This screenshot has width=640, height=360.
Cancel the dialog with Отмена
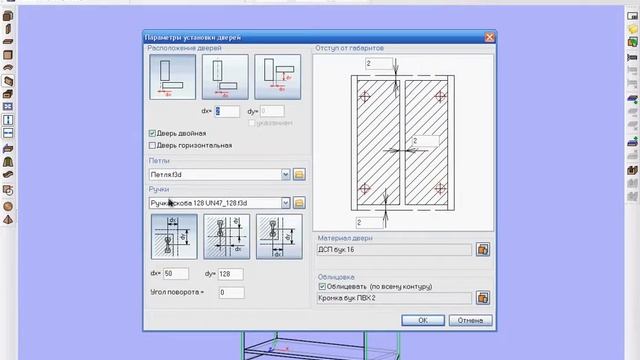click(x=470, y=320)
